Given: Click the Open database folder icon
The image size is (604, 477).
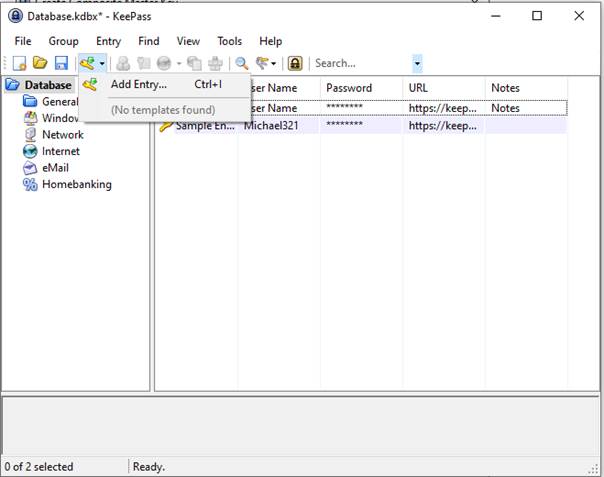Looking at the screenshot, I should pyautogui.click(x=40, y=63).
